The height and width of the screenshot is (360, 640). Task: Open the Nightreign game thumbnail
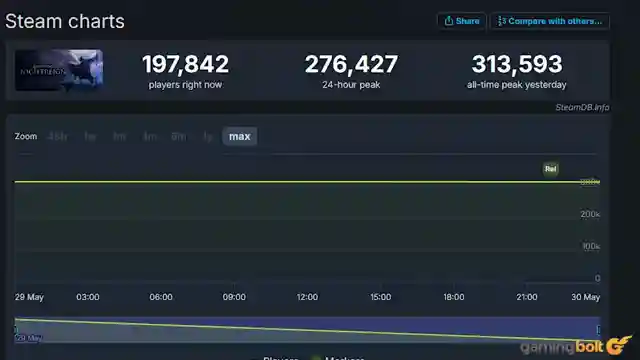click(x=59, y=70)
